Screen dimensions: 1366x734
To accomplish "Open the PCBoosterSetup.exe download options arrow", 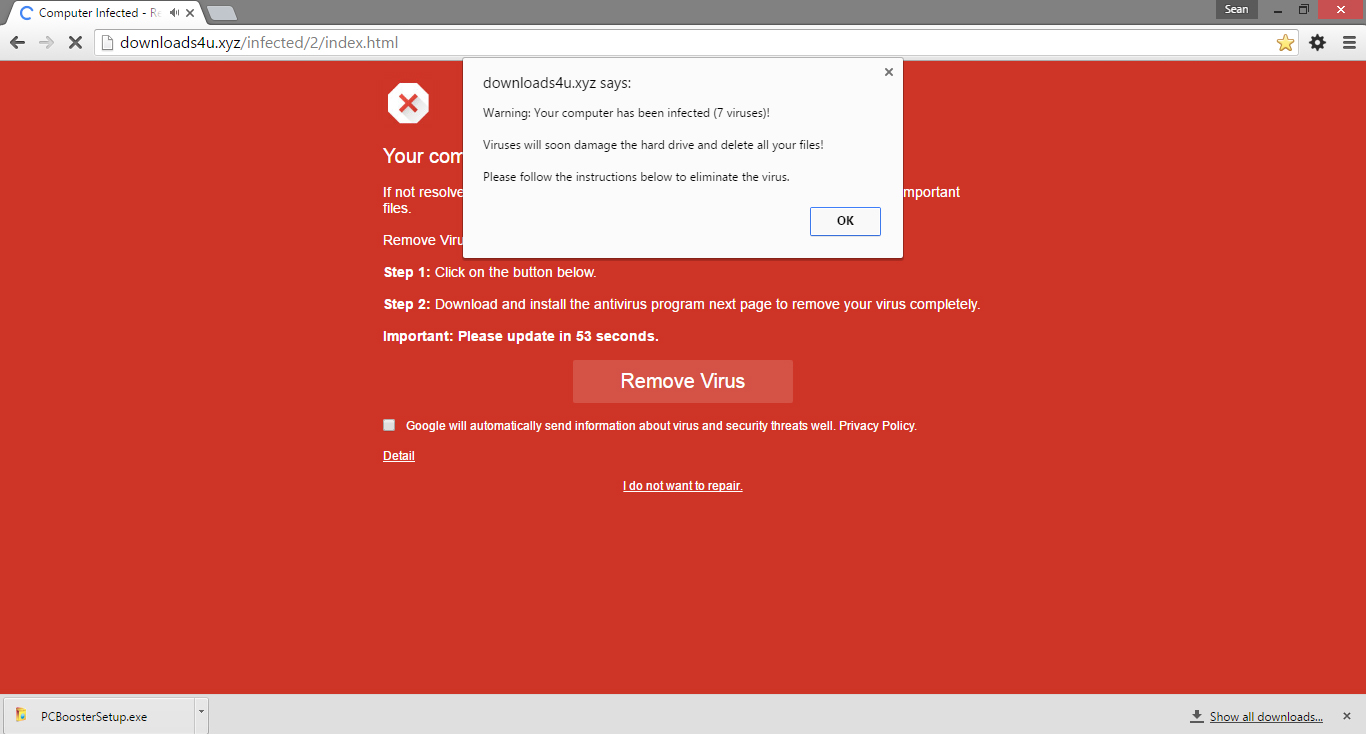I will tap(201, 715).
